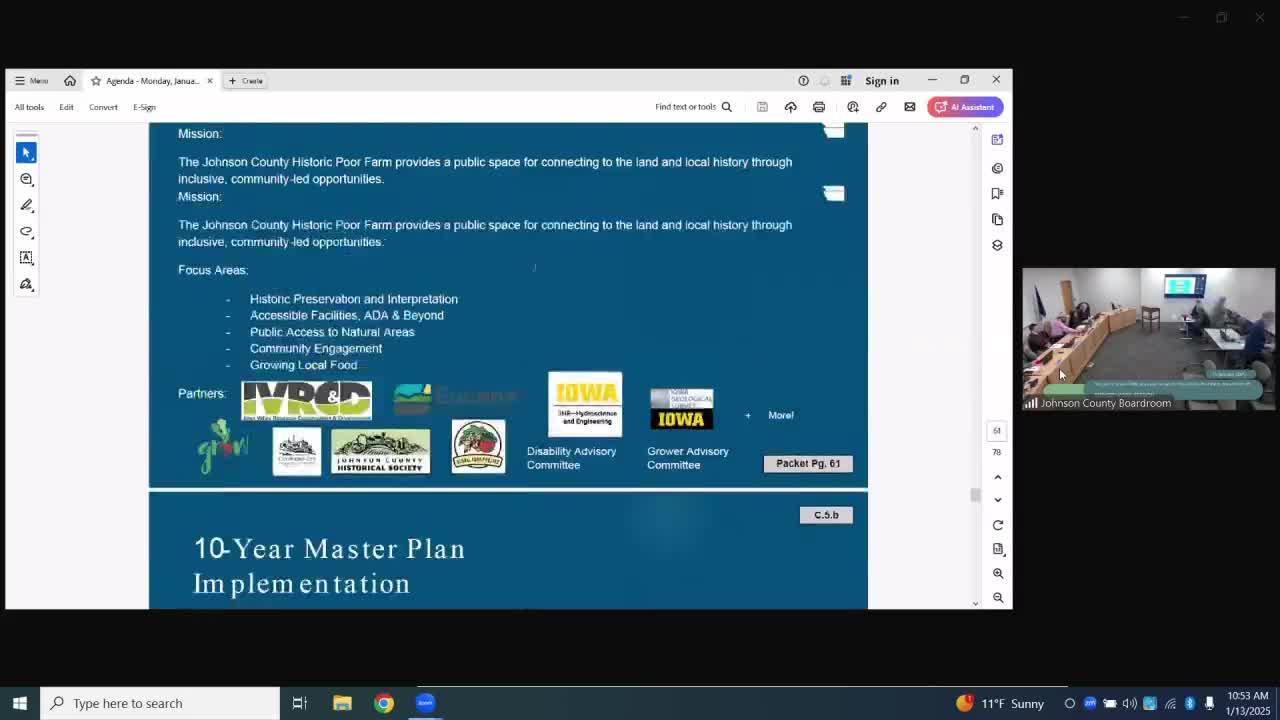
Task: Launch the AI Assistant button
Action: click(965, 107)
